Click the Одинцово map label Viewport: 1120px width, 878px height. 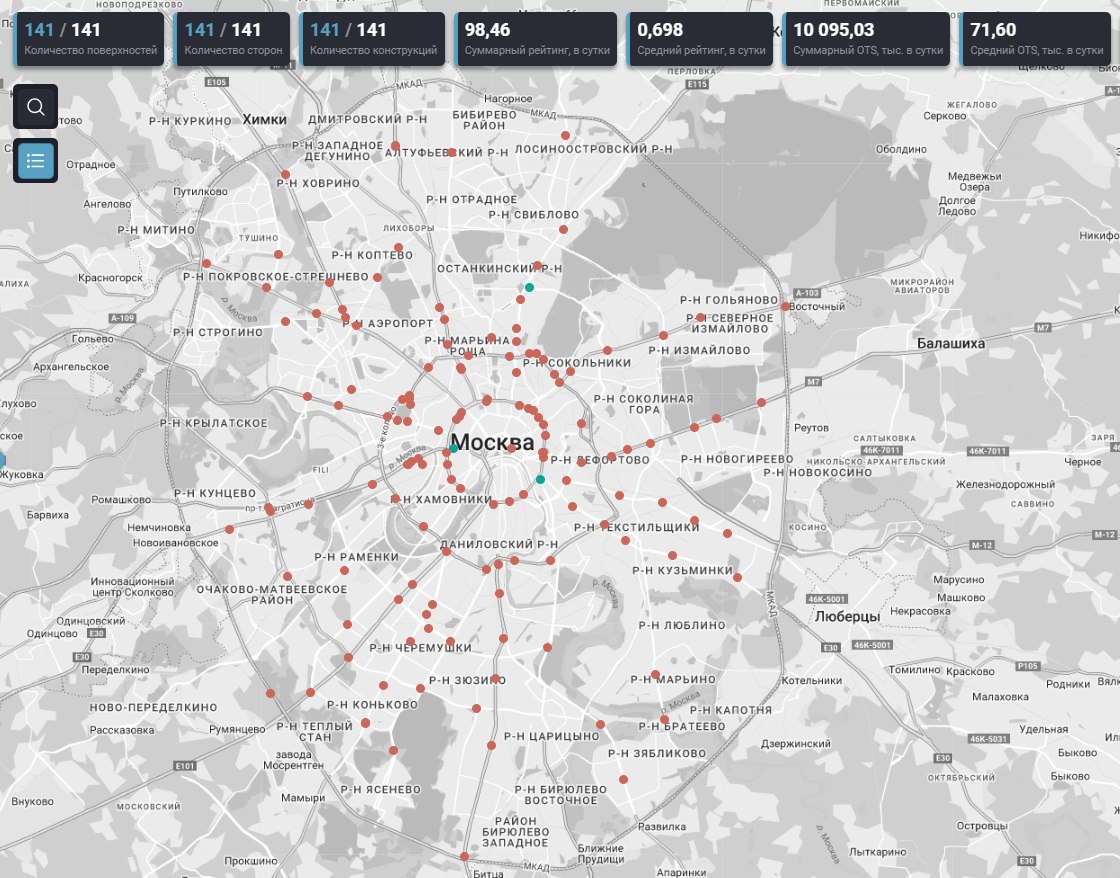click(52, 634)
